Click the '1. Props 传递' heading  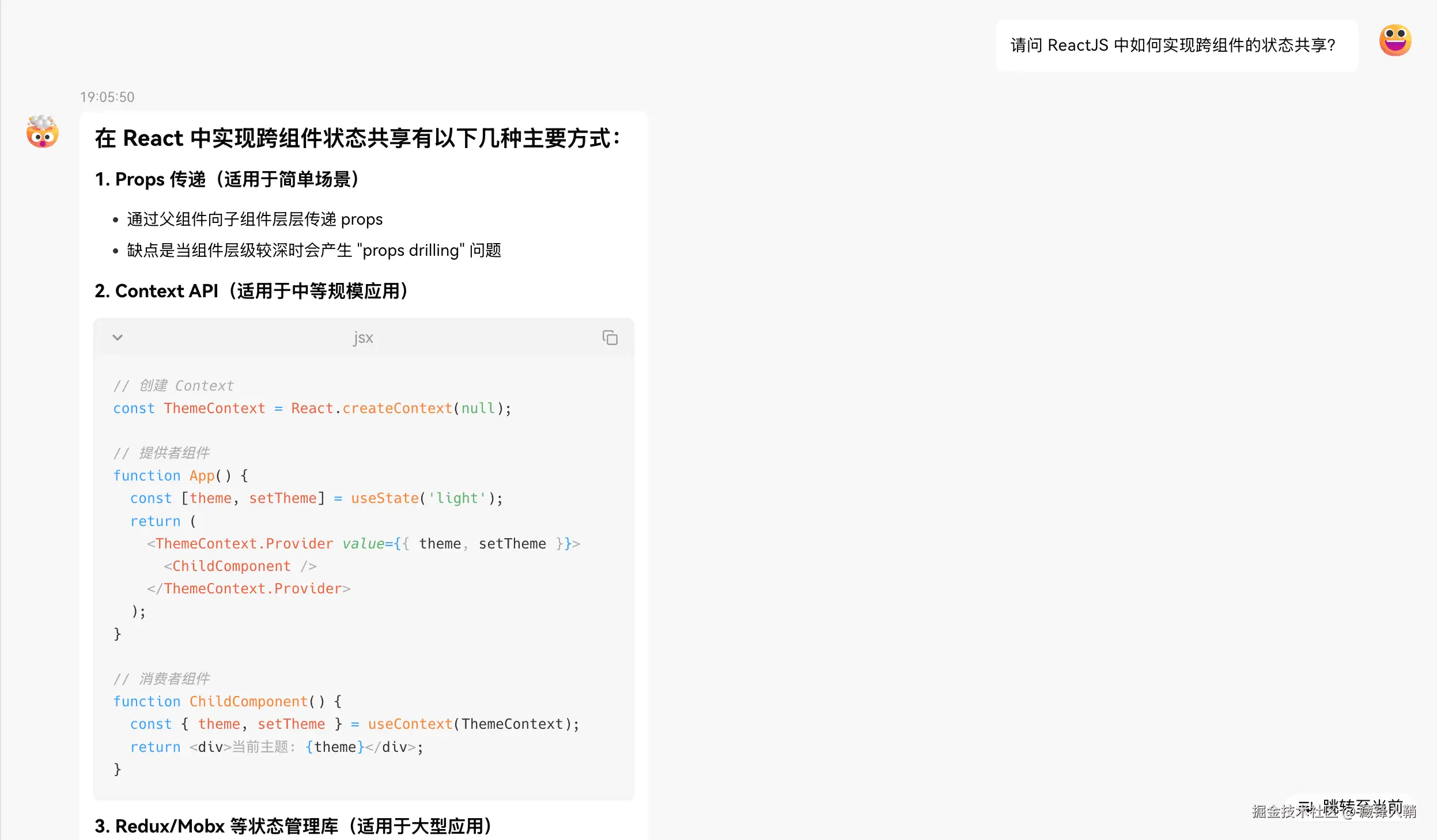[226, 179]
